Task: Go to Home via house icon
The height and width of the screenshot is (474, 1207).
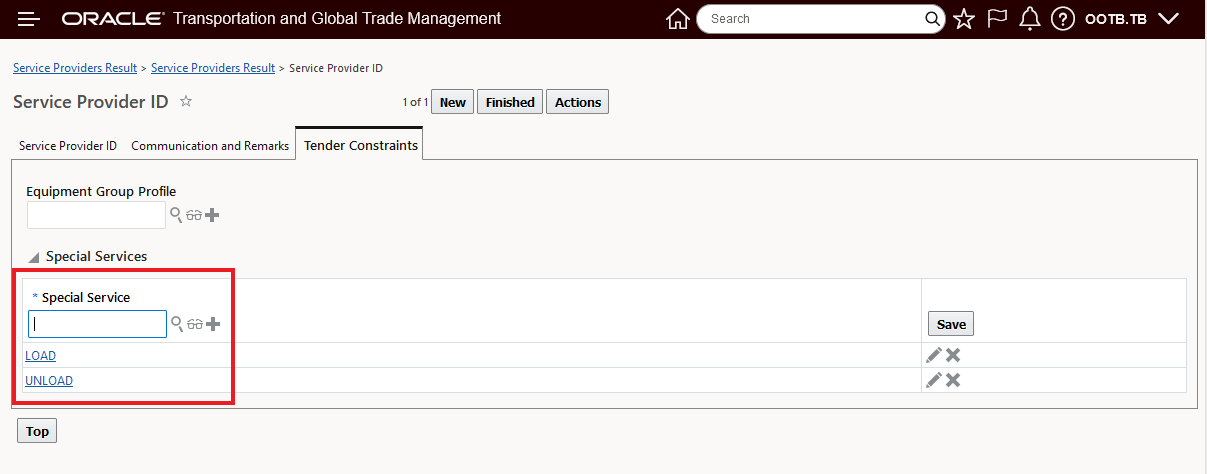Action: point(678,19)
